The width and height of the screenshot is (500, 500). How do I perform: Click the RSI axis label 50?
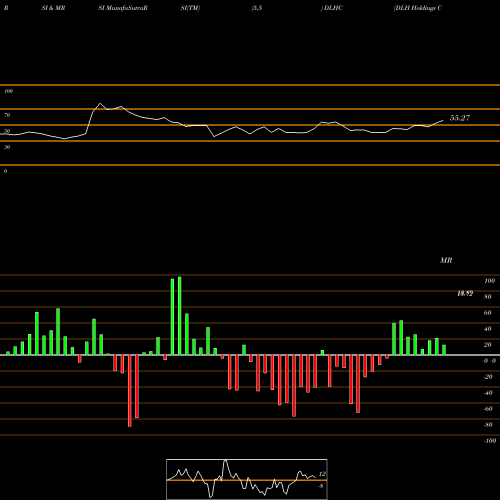point(7,131)
